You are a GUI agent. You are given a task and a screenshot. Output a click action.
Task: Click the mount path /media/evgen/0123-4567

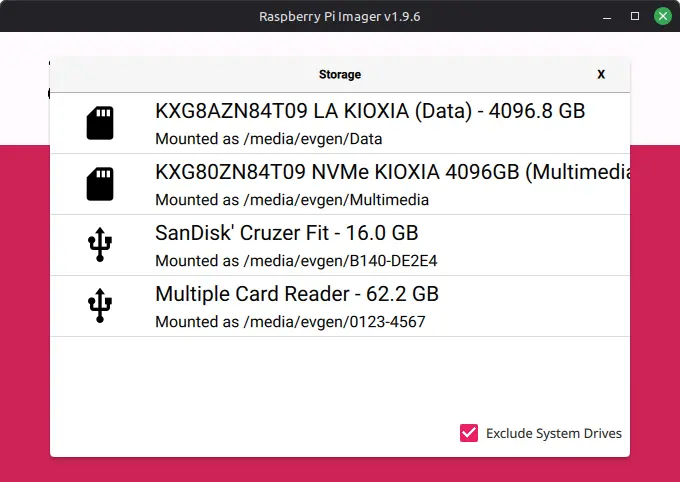coord(292,322)
